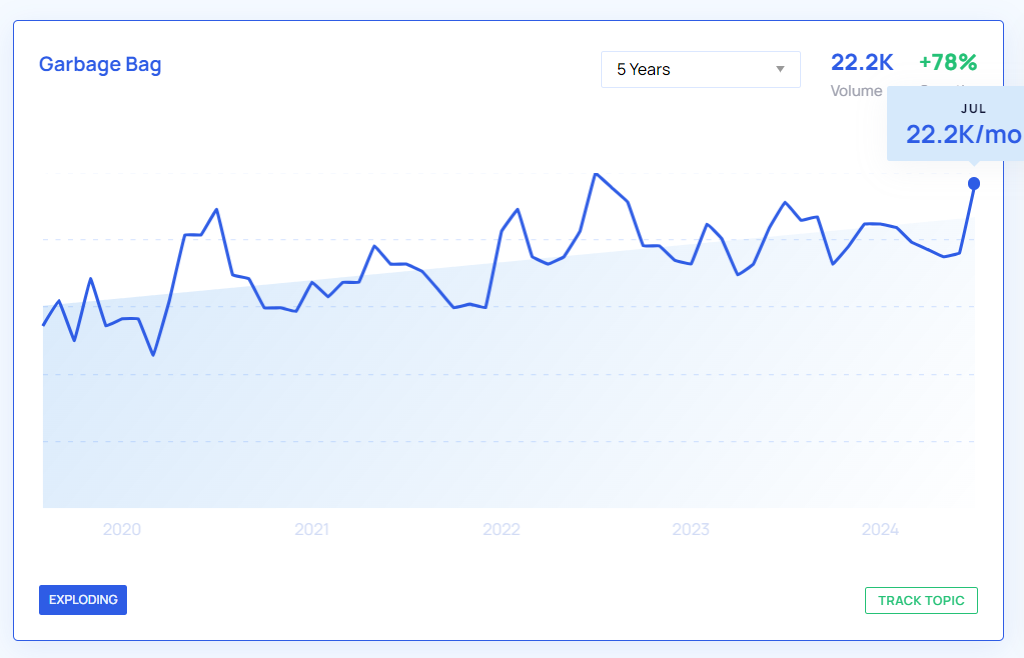
Task: Click the 22.2K/mo tooltip value
Action: tap(964, 134)
